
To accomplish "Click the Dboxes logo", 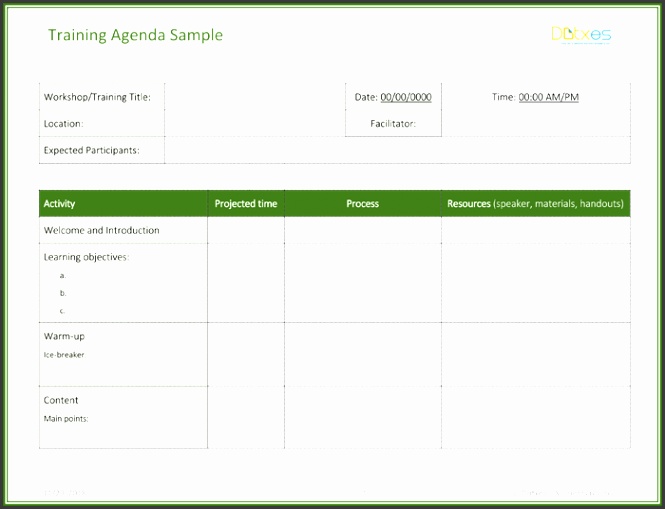I will (581, 35).
